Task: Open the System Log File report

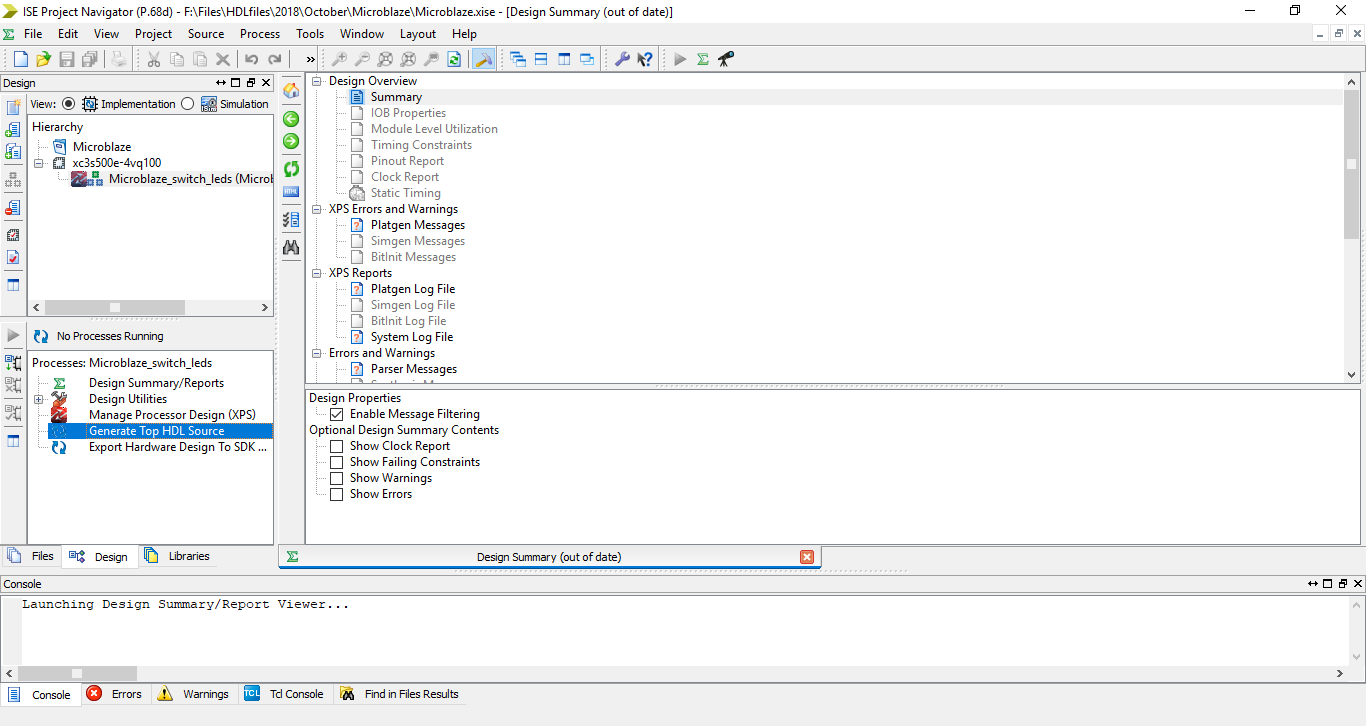Action: [x=411, y=337]
